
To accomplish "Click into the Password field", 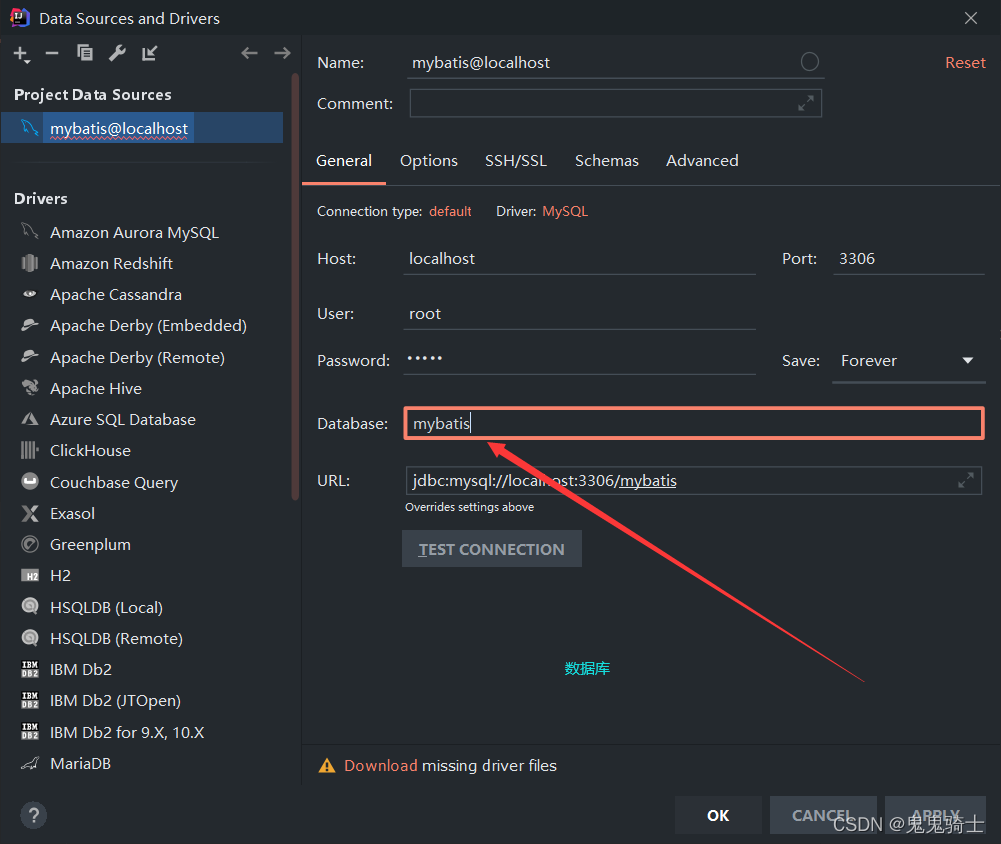I will pos(580,359).
